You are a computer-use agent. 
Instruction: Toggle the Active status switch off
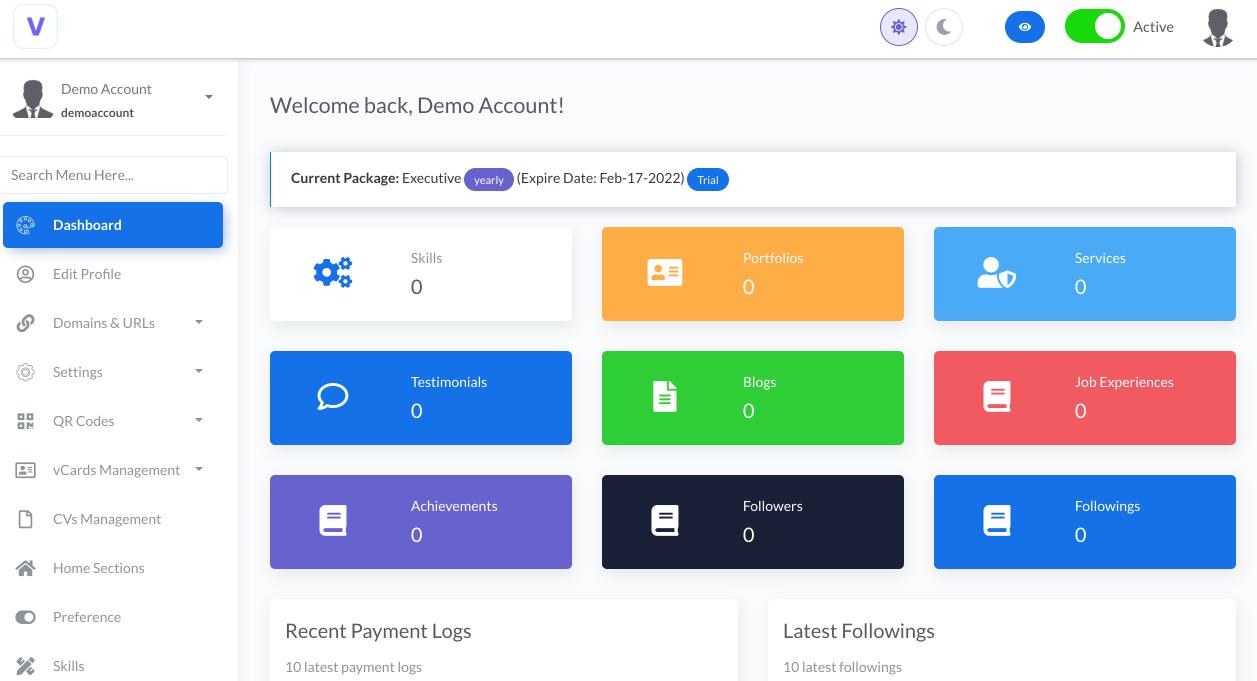[x=1095, y=27]
